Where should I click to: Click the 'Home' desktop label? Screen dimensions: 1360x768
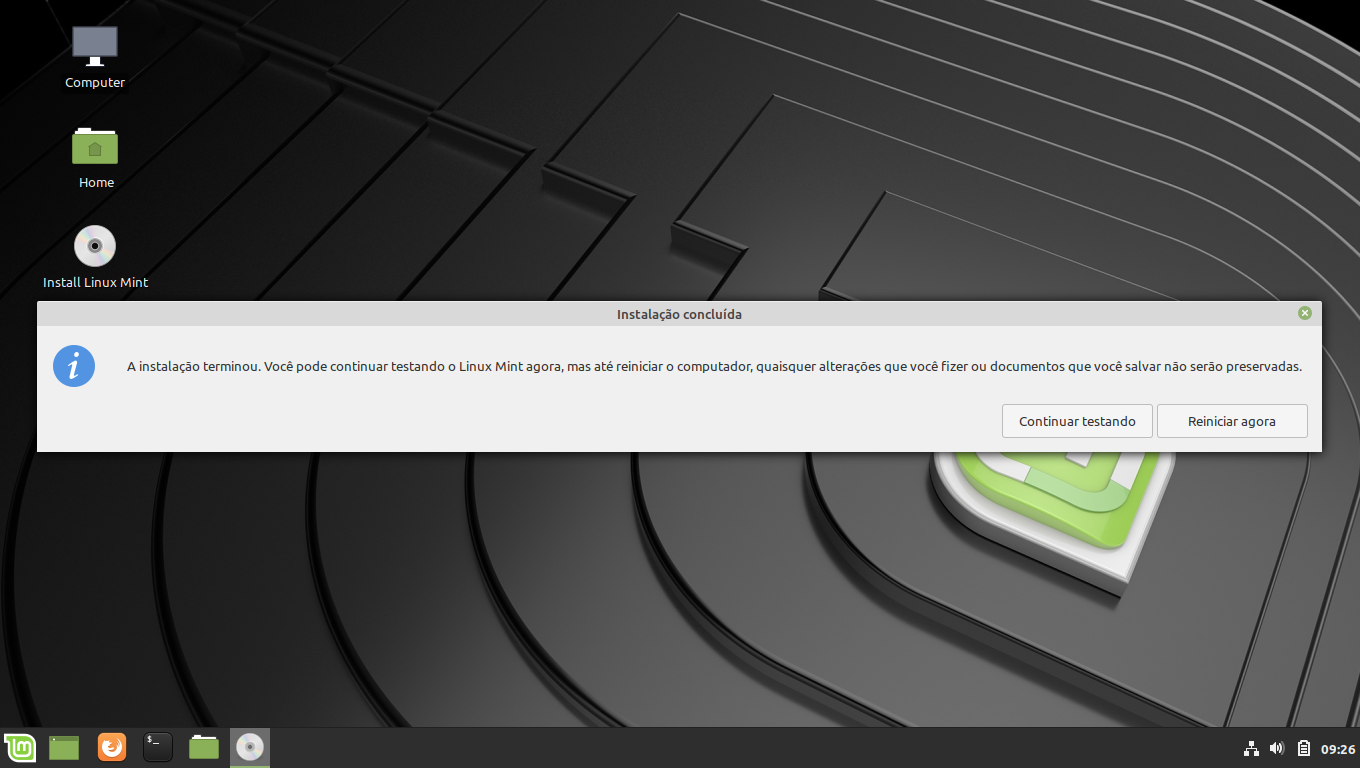point(96,183)
